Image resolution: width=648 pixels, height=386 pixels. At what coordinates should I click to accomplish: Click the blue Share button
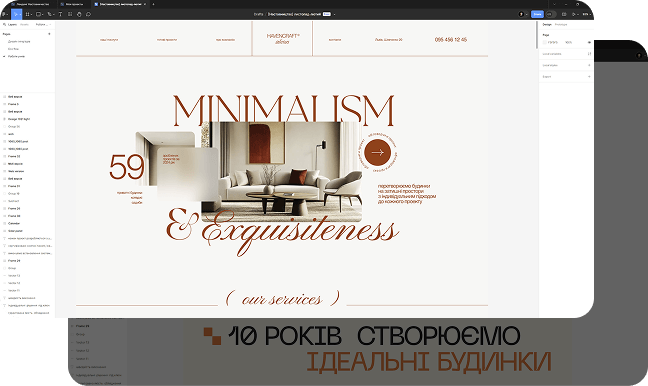pyautogui.click(x=537, y=14)
